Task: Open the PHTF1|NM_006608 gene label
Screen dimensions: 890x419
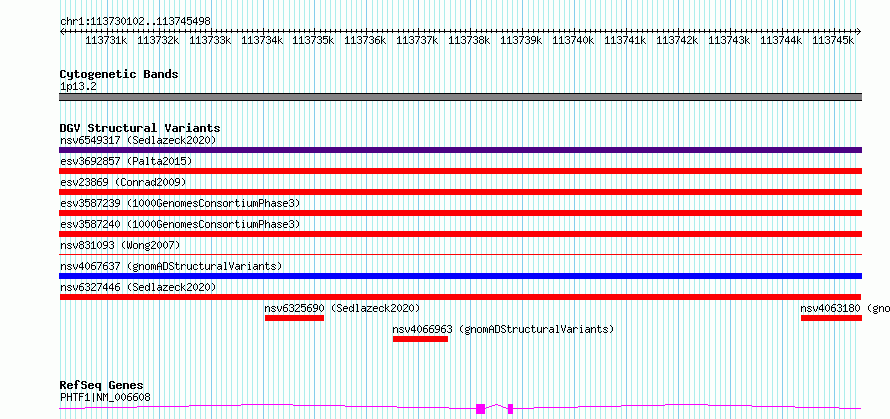Action: click(x=105, y=397)
